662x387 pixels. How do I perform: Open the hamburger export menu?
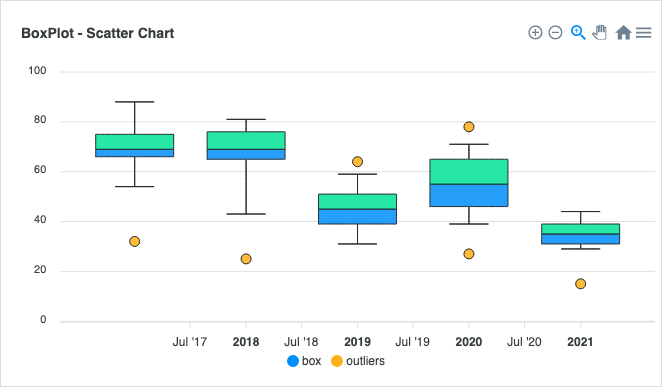click(x=643, y=32)
